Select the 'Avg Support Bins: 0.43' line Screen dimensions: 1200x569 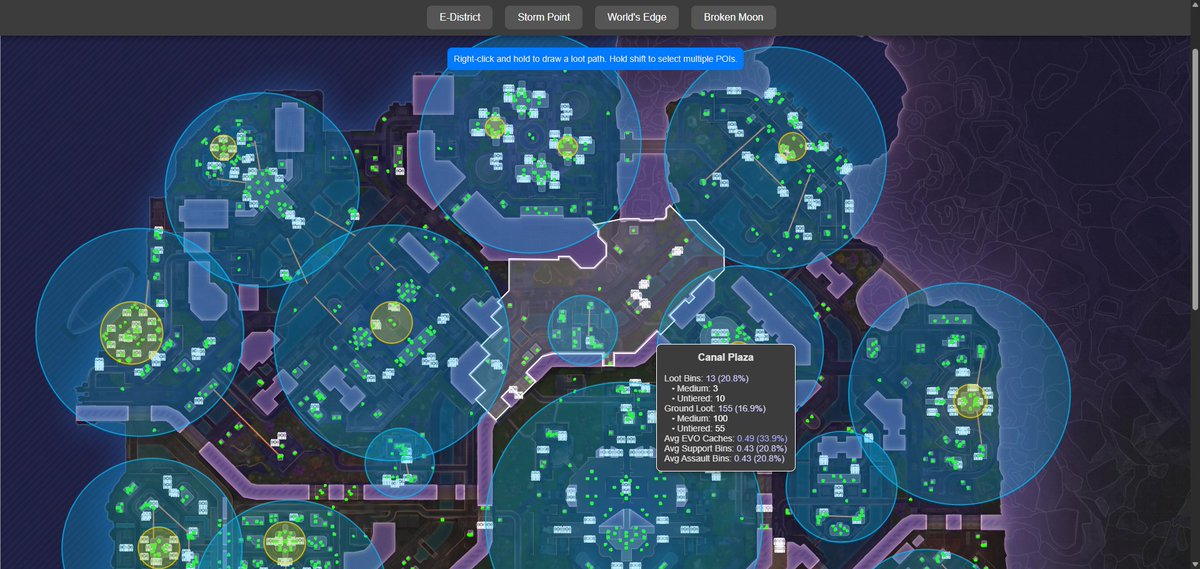click(x=728, y=448)
